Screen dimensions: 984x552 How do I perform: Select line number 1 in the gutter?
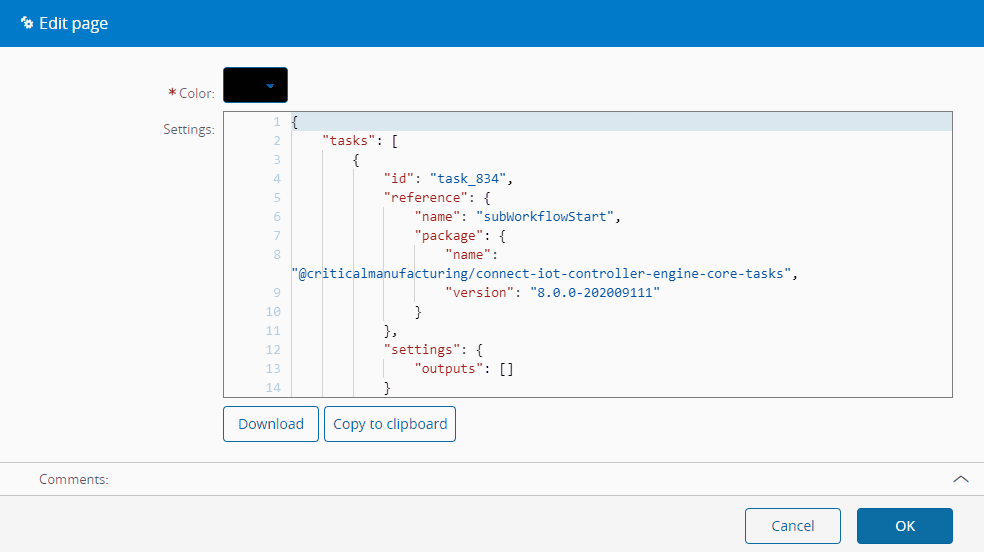pyautogui.click(x=276, y=122)
